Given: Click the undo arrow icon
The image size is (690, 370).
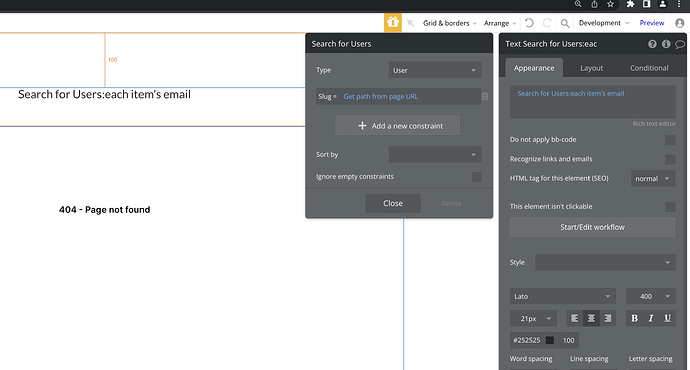Looking at the screenshot, I should click(x=529, y=23).
